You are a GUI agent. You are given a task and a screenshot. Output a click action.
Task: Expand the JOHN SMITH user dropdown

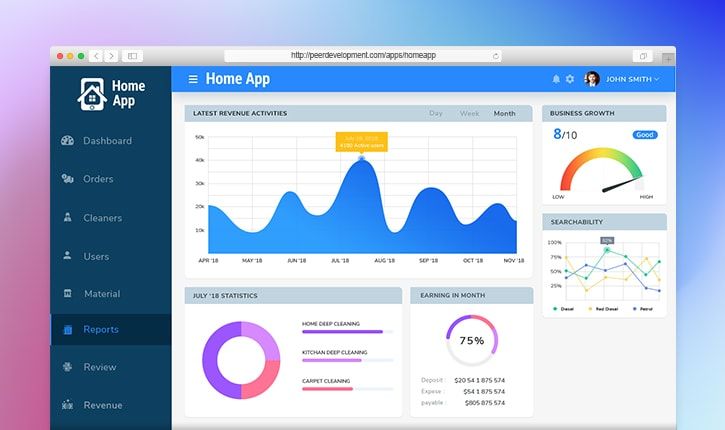633,79
